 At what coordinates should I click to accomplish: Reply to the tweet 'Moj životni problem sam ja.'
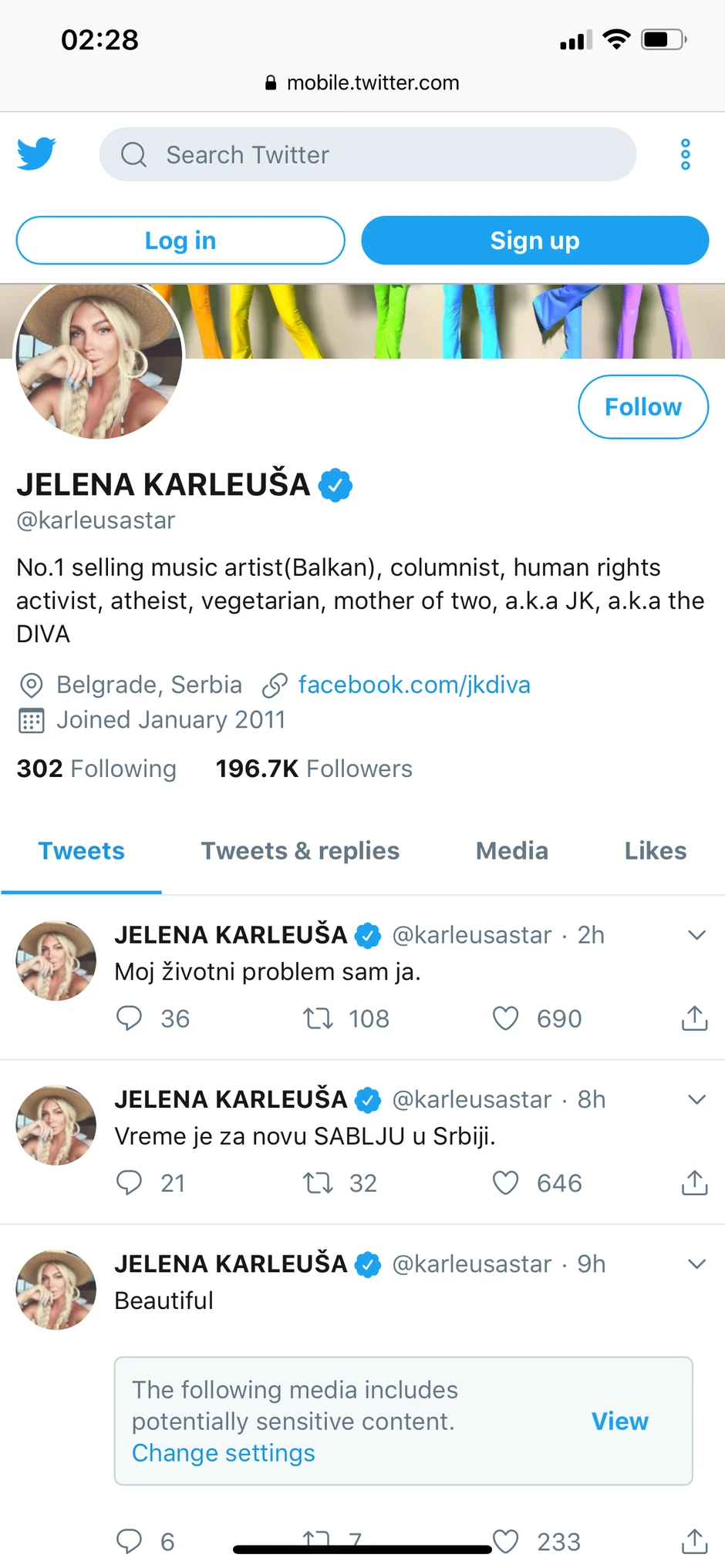(x=130, y=1018)
